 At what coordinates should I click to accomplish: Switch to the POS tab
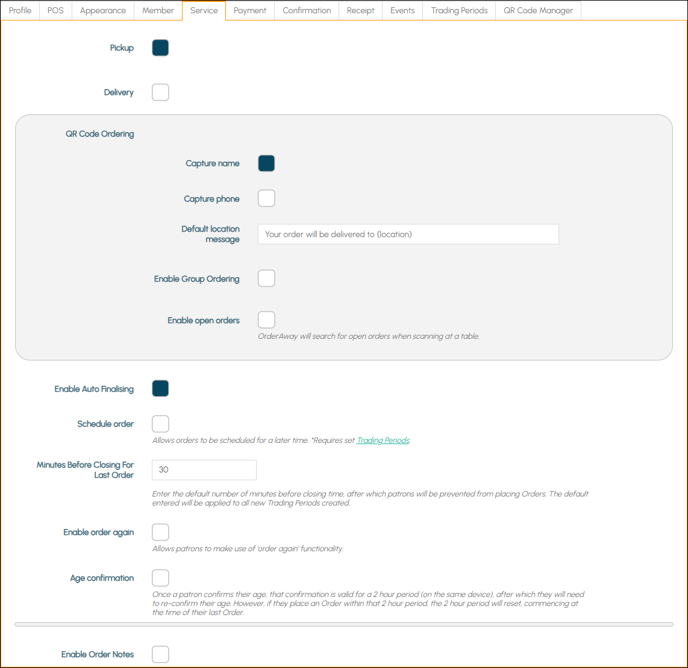(x=56, y=11)
